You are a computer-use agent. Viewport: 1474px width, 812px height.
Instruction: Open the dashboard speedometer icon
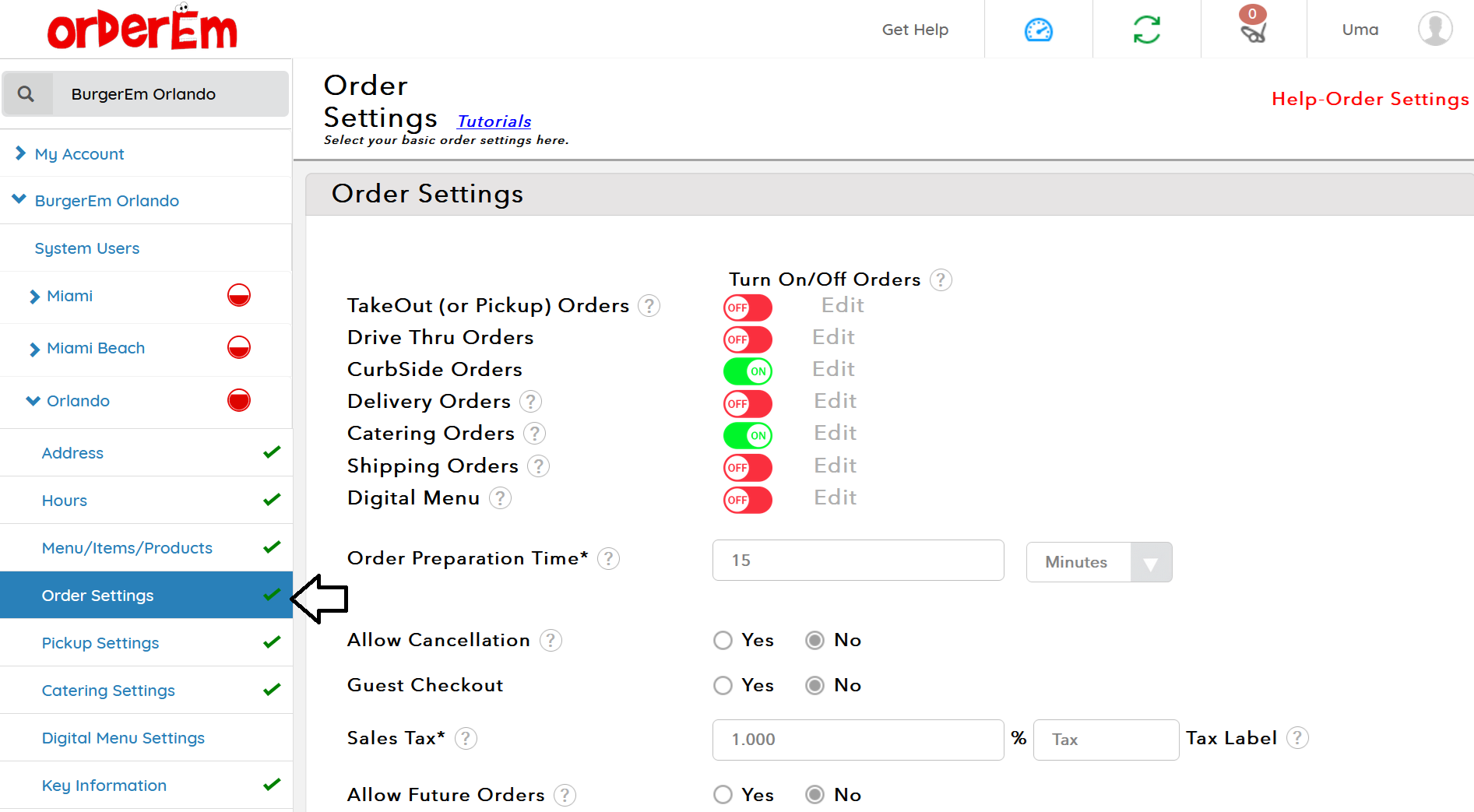(1038, 30)
